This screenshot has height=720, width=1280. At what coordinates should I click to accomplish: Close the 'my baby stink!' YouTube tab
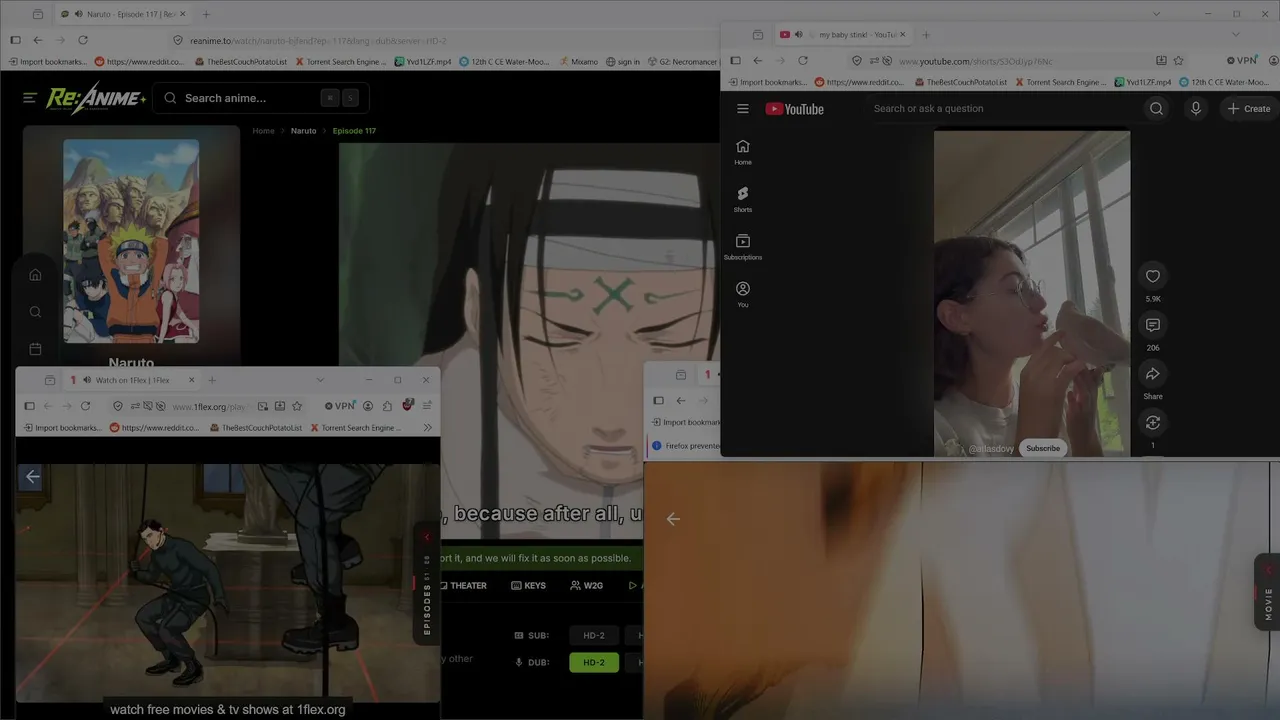[x=903, y=35]
